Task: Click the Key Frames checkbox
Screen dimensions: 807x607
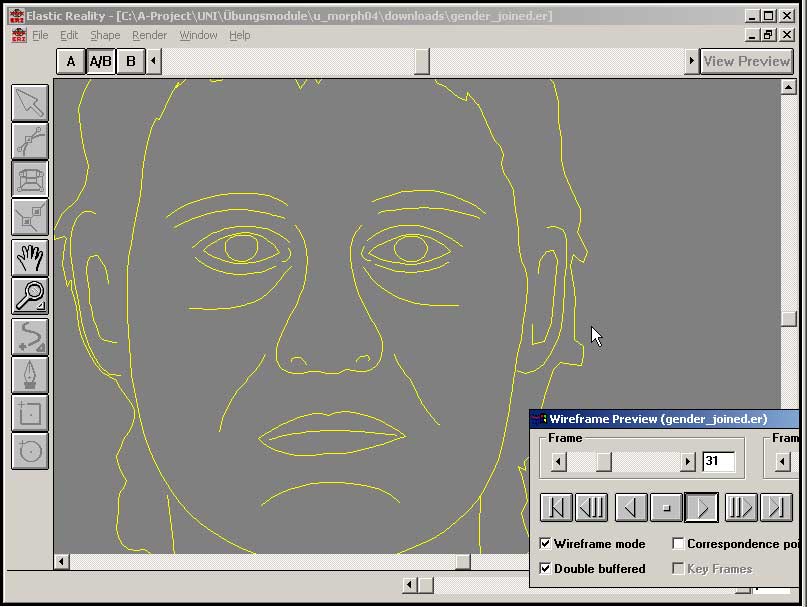Action: [678, 568]
